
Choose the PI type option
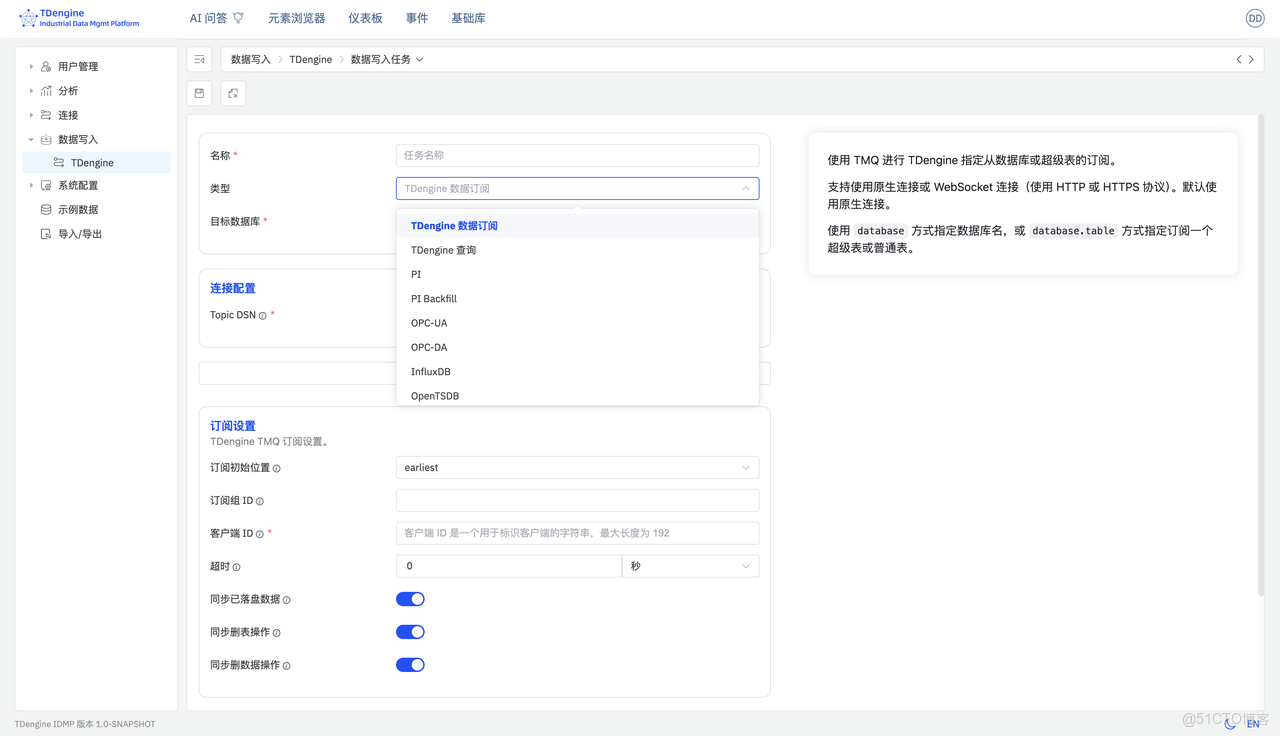(x=577, y=274)
